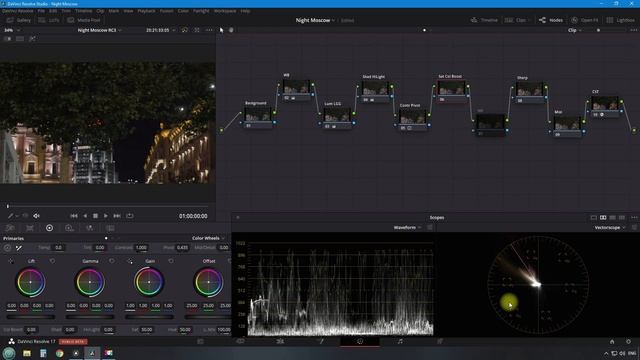Open the LUTs panel
Screen dimensions: 640x360
[49, 20]
